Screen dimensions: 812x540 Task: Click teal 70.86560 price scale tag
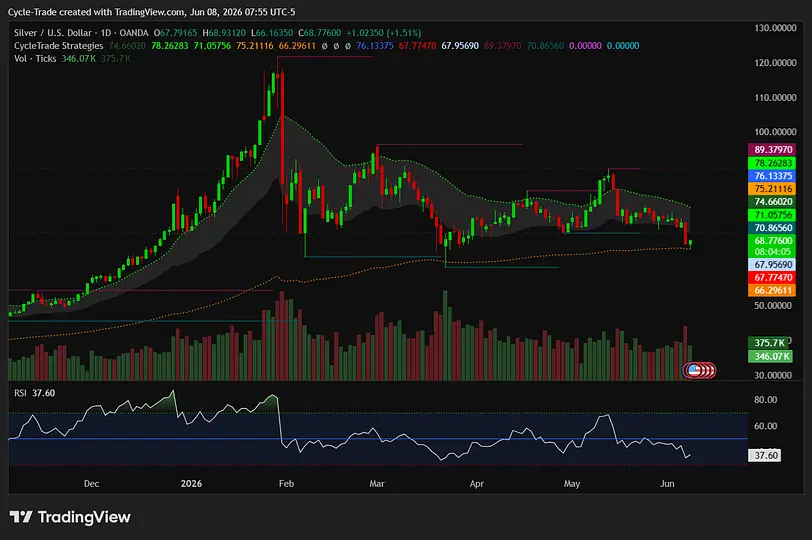[772, 228]
